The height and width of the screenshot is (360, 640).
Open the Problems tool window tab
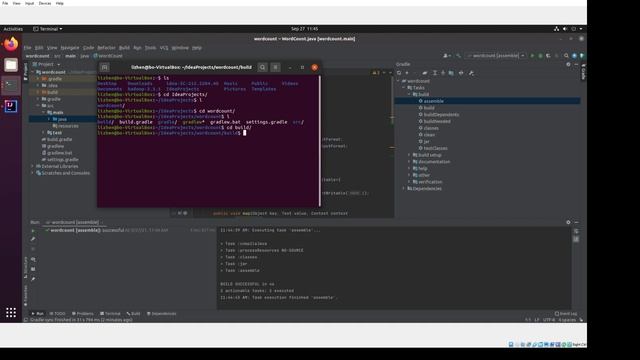83,313
